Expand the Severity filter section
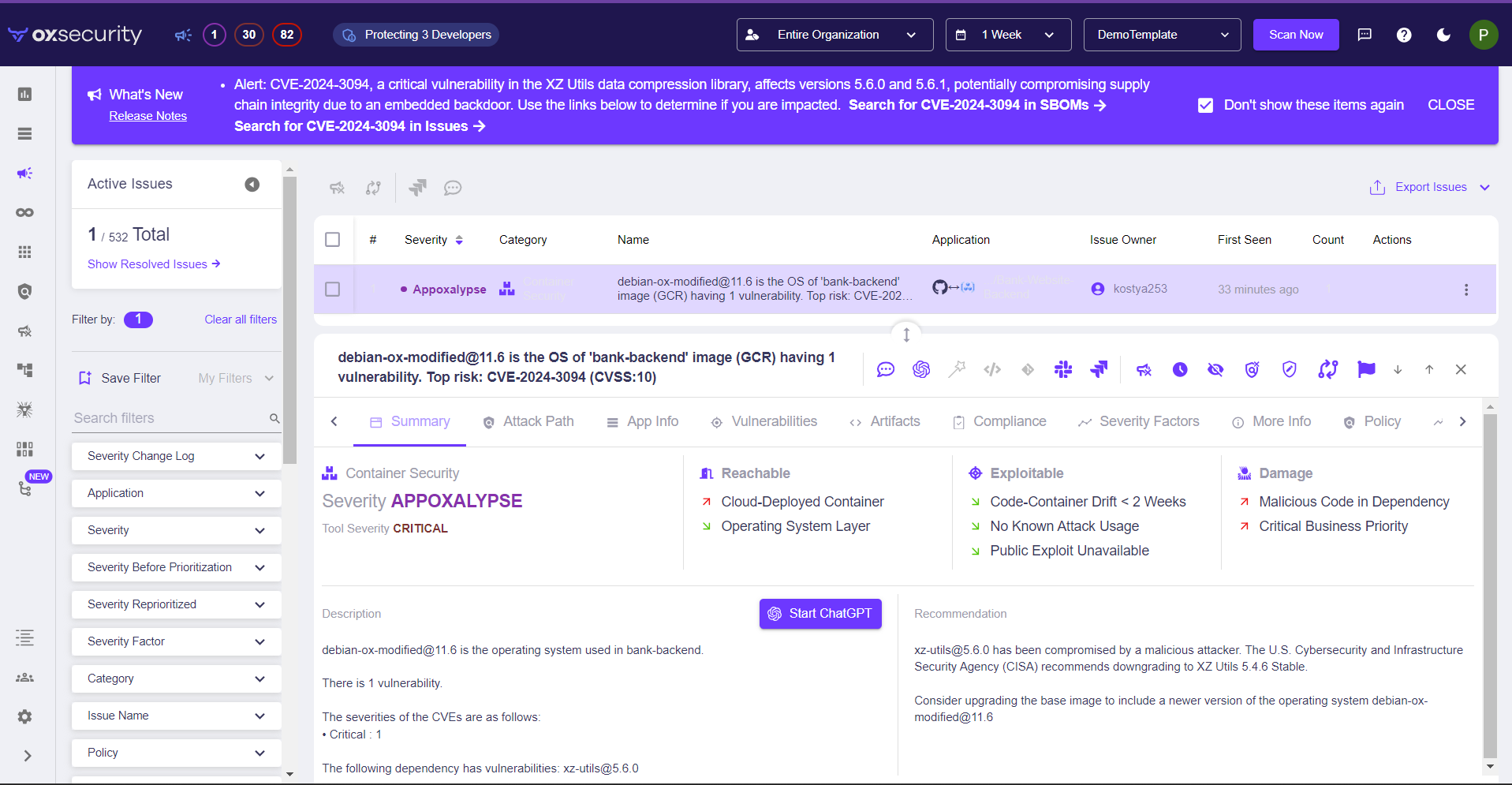This screenshot has height=785, width=1512. 176,529
